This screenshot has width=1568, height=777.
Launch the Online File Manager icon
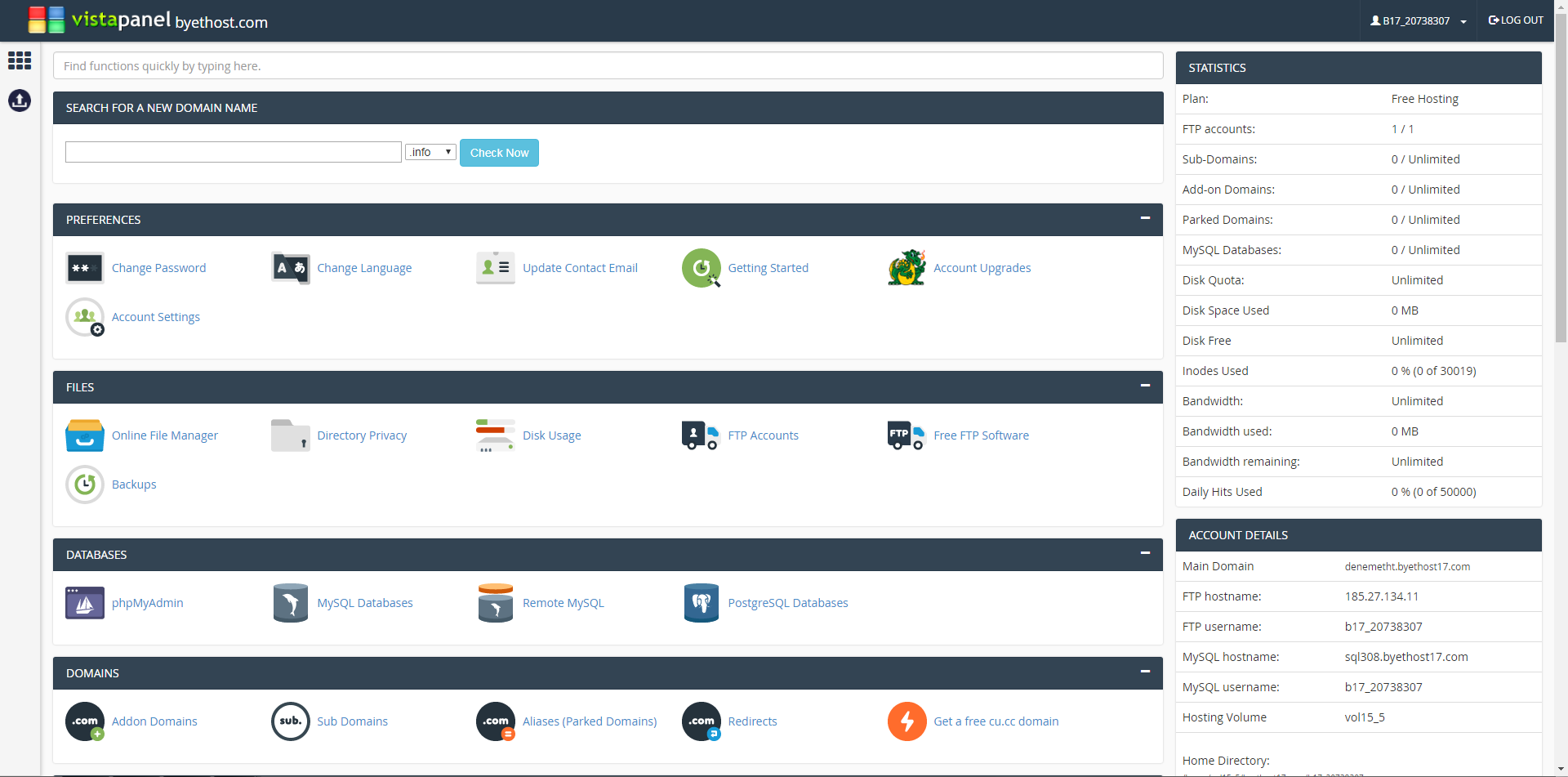point(85,435)
